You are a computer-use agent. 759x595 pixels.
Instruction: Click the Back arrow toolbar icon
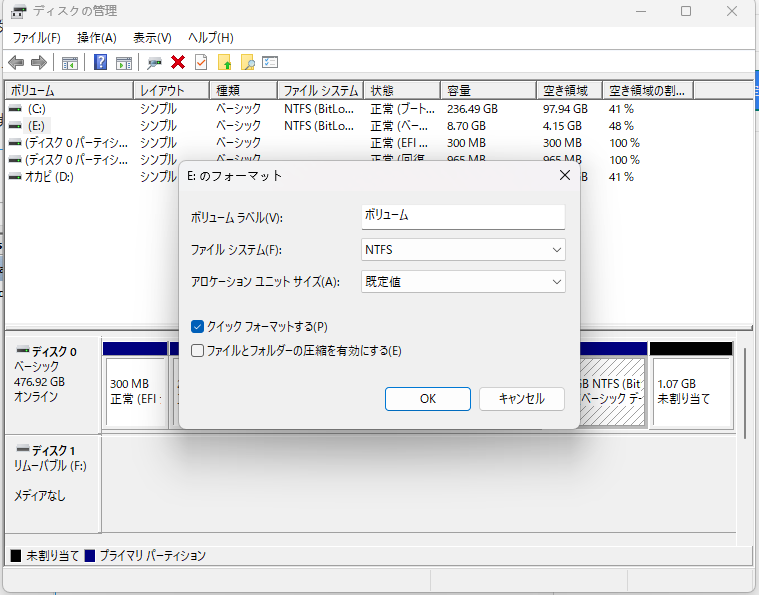[x=16, y=62]
